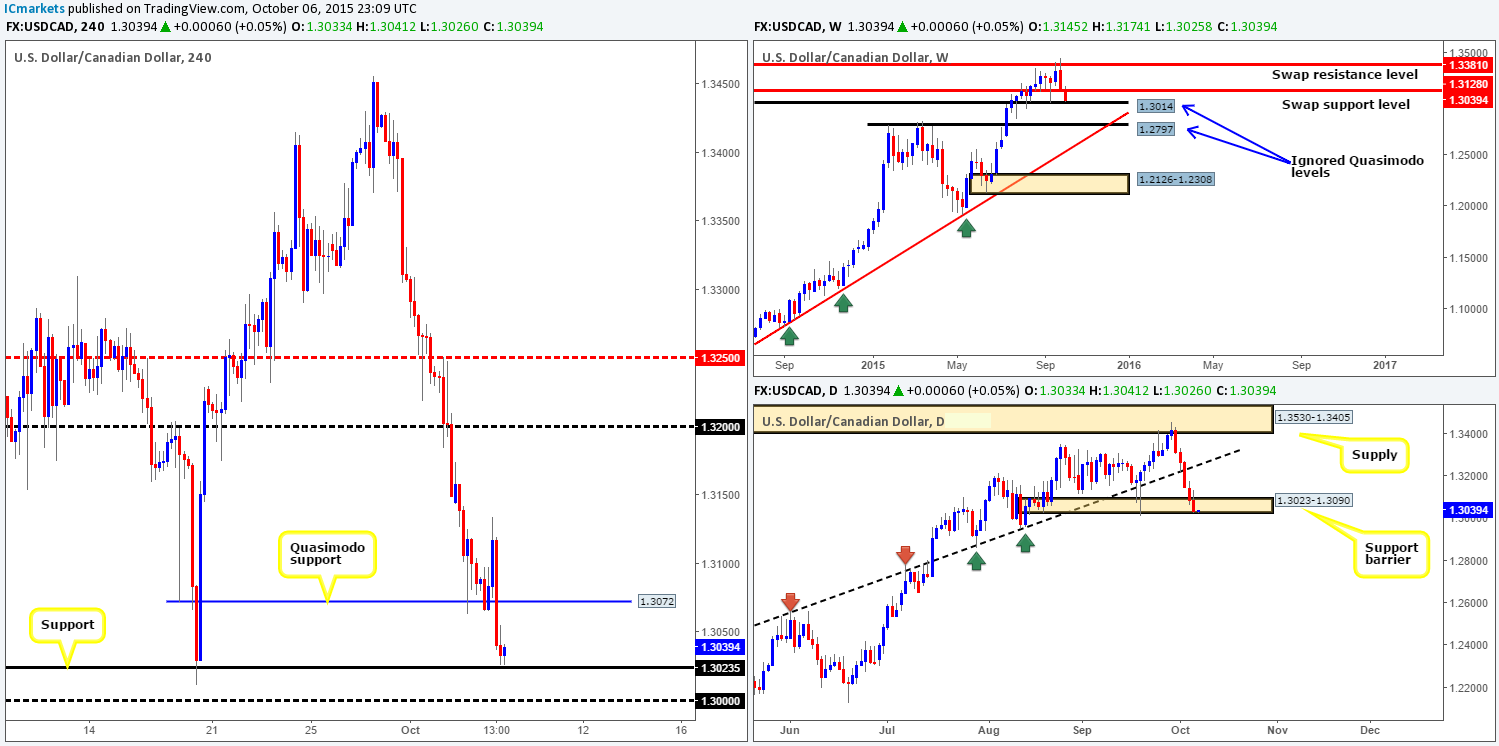Select the Swap resistance level text

pos(1344,74)
